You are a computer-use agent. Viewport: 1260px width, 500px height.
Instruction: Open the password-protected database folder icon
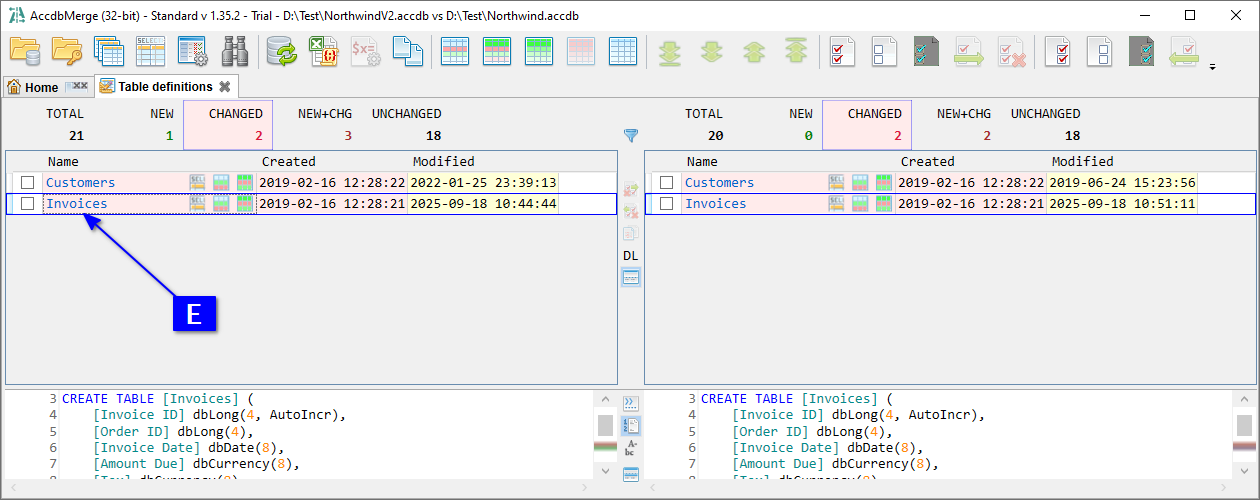point(66,50)
